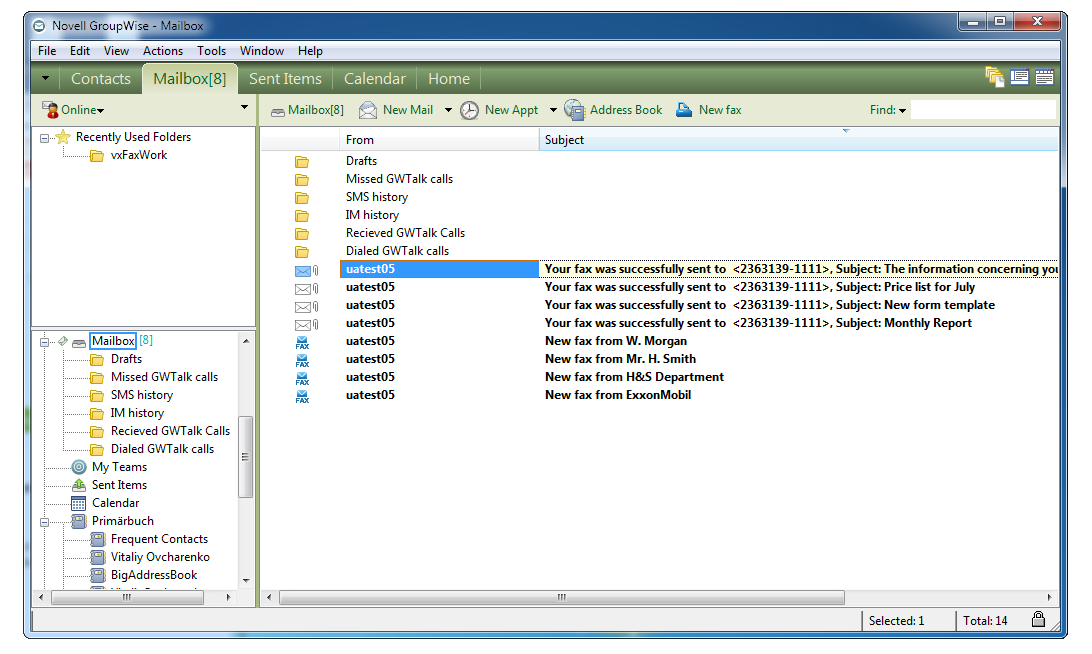Open the Actions menu
This screenshot has width=1092, height=654.
click(x=162, y=51)
